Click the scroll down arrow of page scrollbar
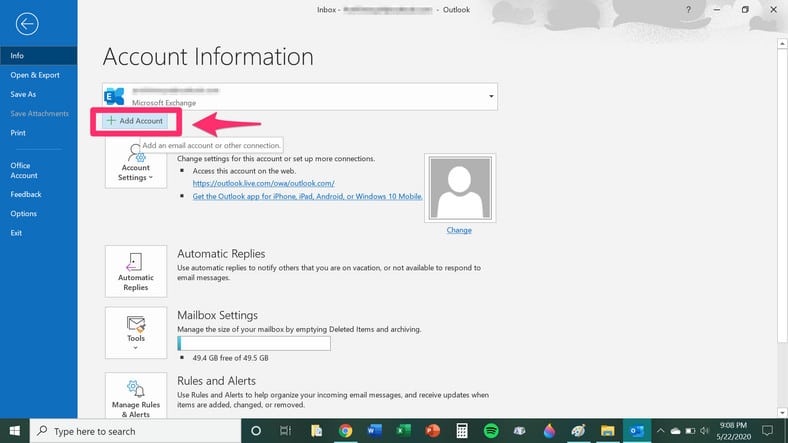788x443 pixels. 782,413
